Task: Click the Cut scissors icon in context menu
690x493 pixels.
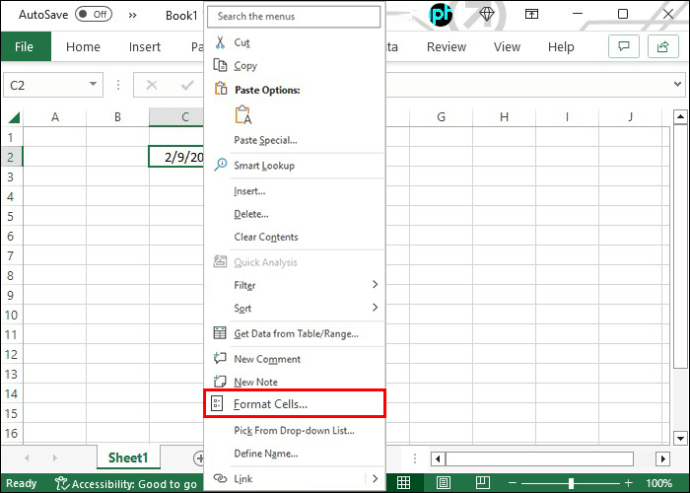Action: point(221,43)
